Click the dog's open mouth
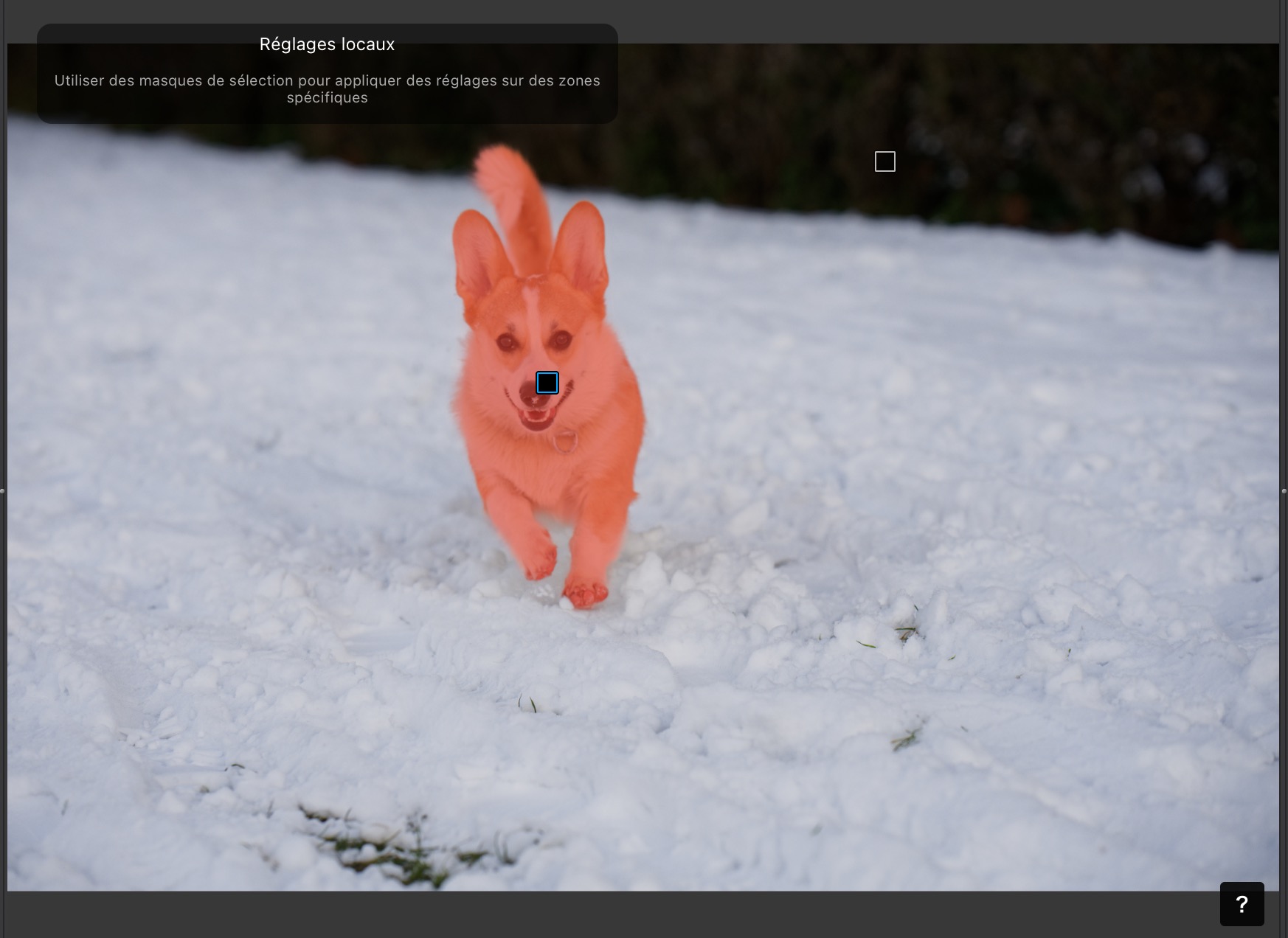 point(536,418)
